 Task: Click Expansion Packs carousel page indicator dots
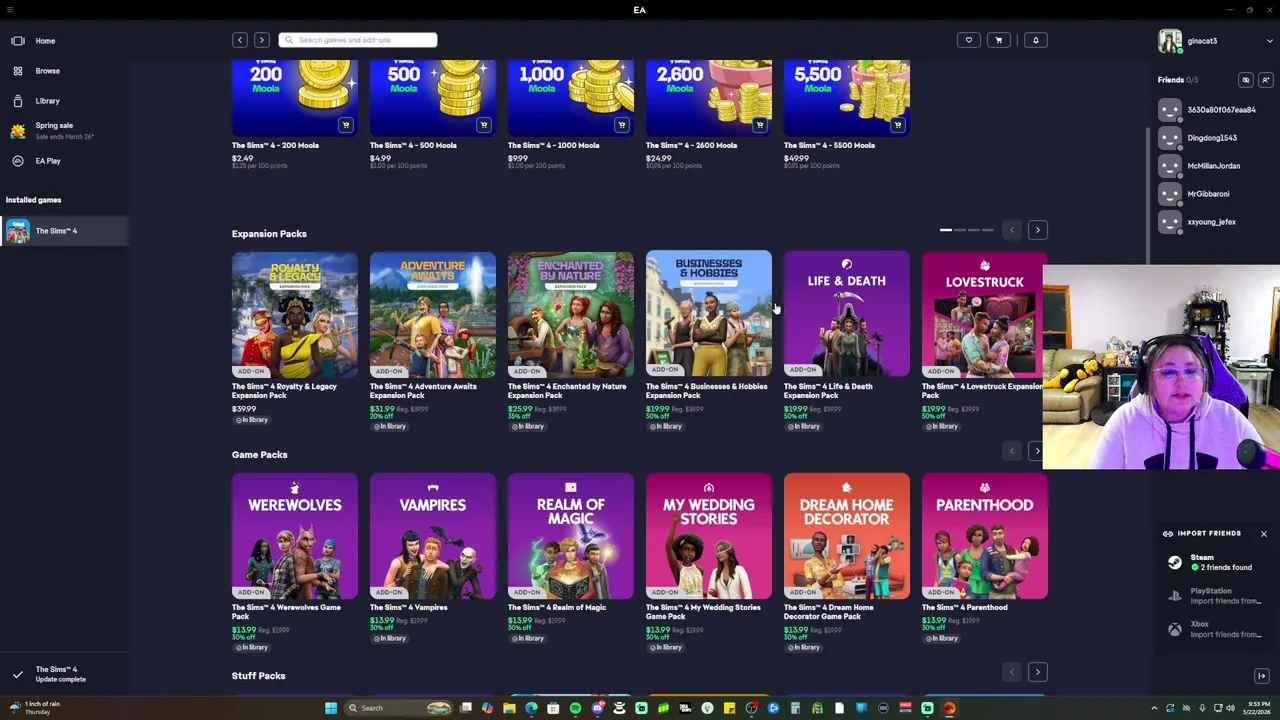(967, 230)
